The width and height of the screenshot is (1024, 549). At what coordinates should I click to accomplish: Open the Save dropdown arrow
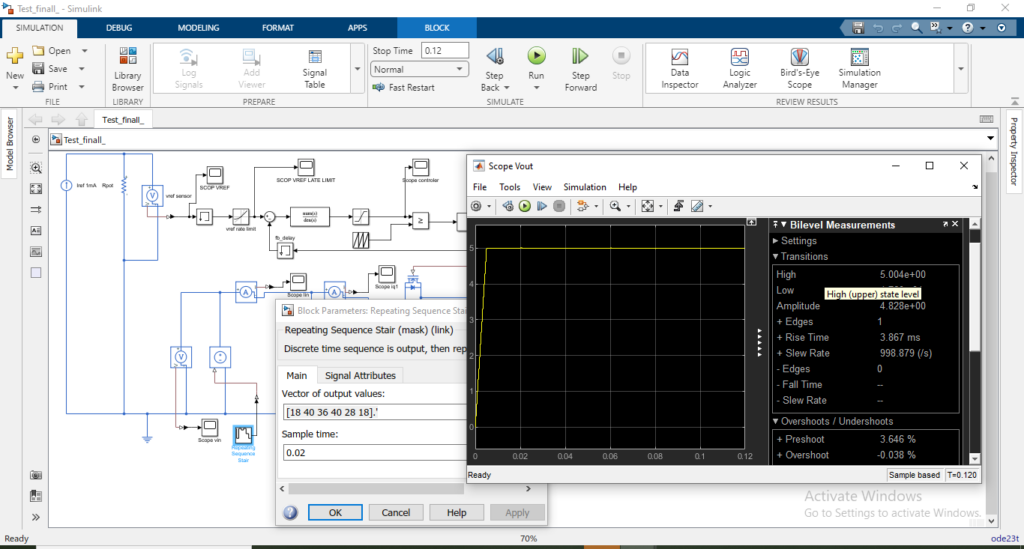[x=82, y=69]
